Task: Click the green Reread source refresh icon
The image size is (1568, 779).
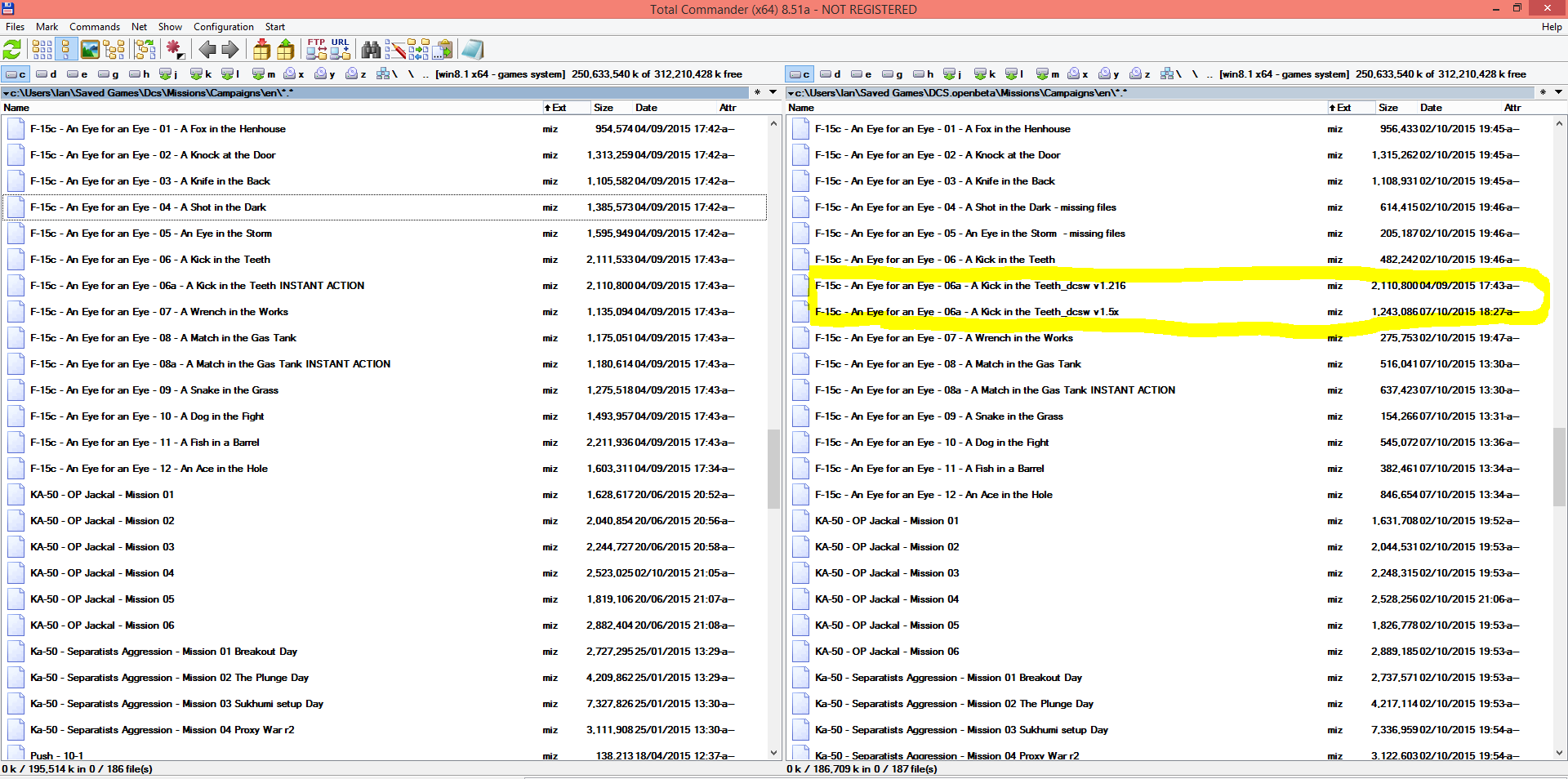Action: click(x=12, y=50)
